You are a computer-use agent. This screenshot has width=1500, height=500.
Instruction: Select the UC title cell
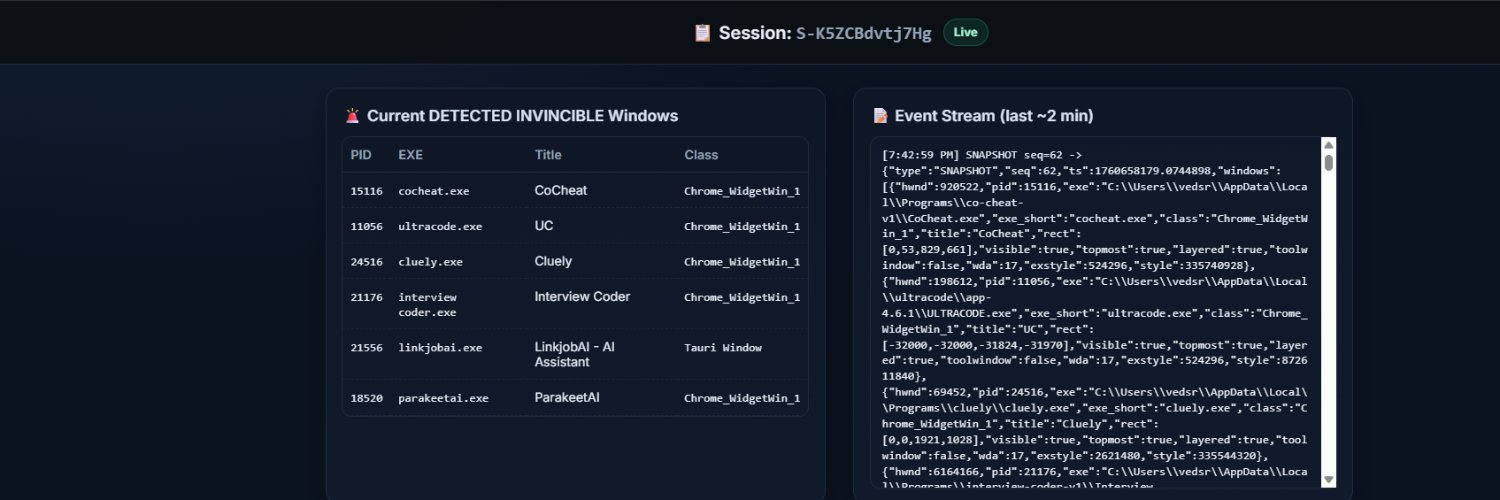pyautogui.click(x=544, y=226)
